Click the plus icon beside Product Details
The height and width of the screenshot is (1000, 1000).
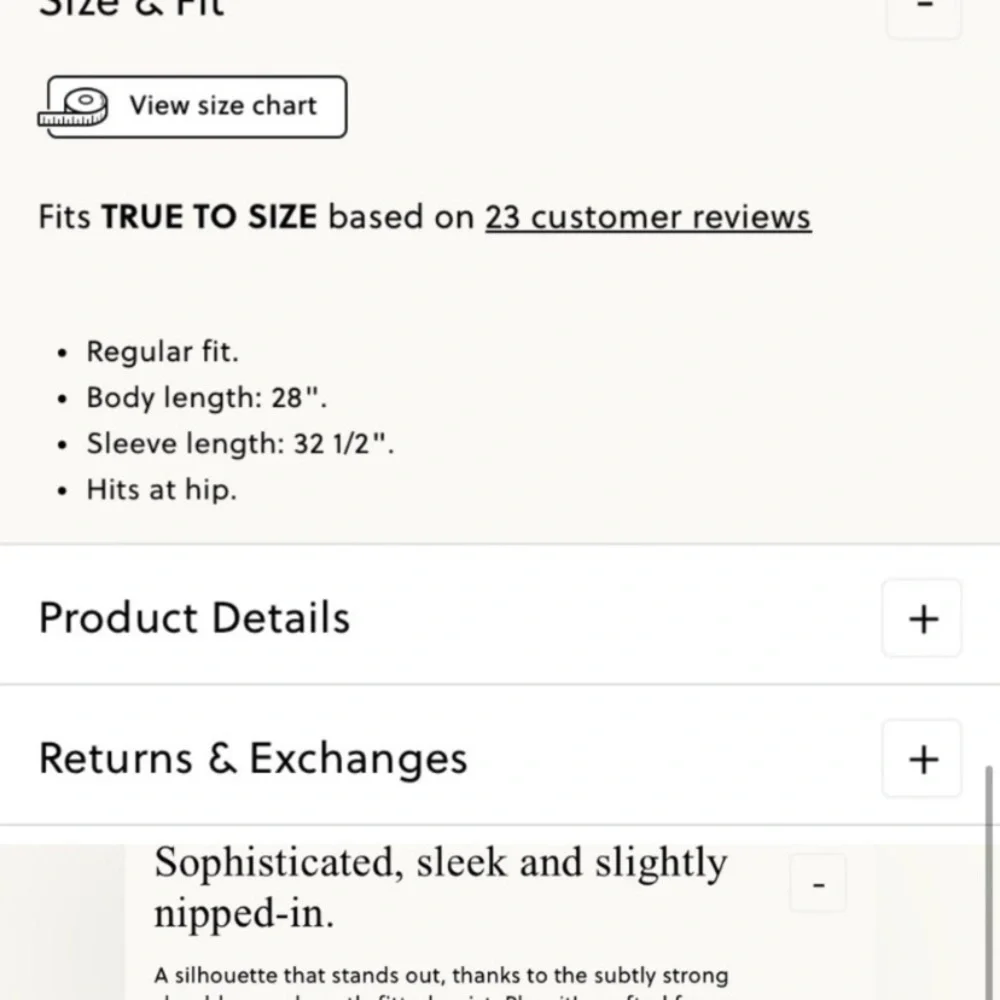point(923,619)
